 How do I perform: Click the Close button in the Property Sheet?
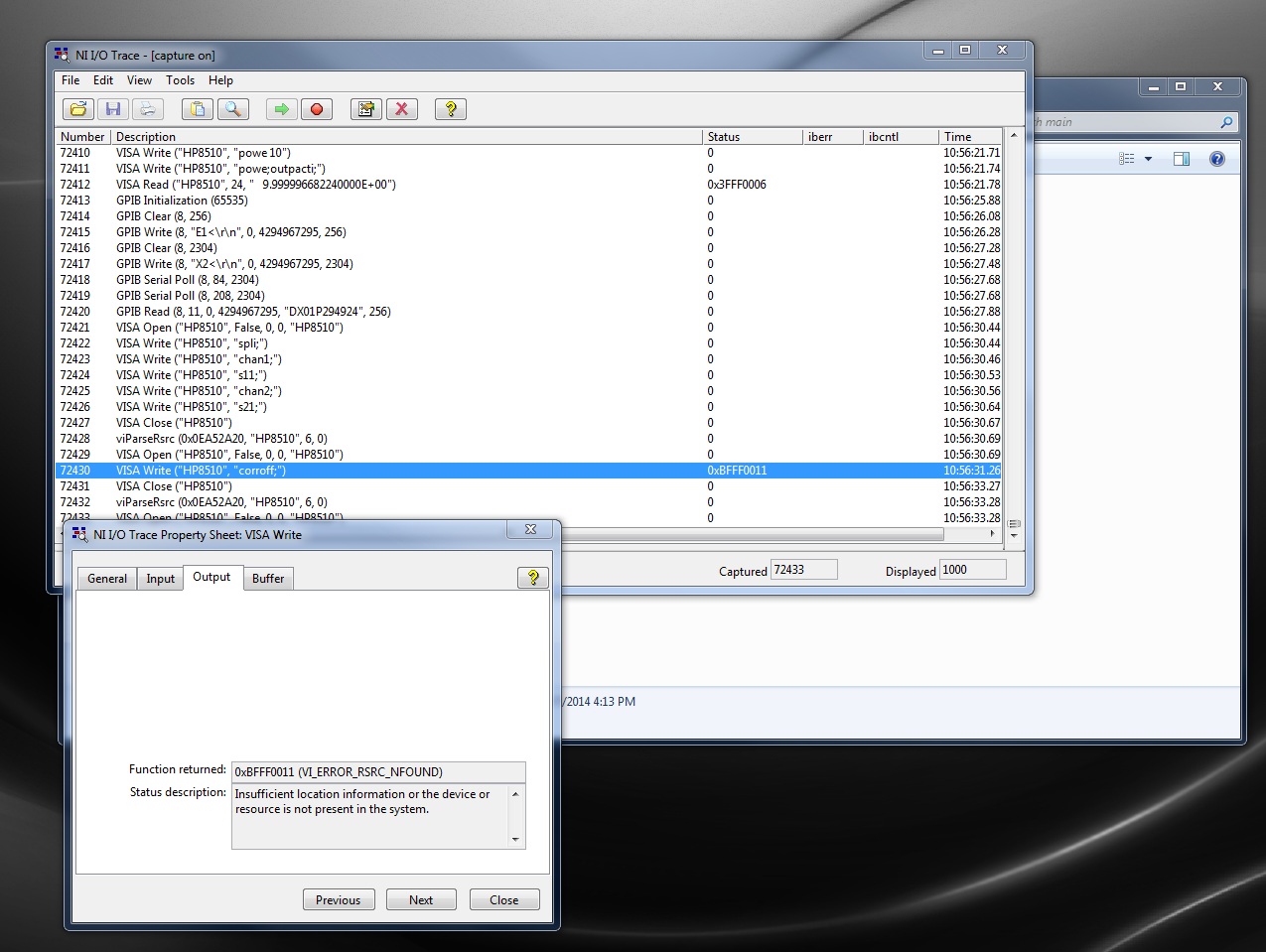coord(504,899)
